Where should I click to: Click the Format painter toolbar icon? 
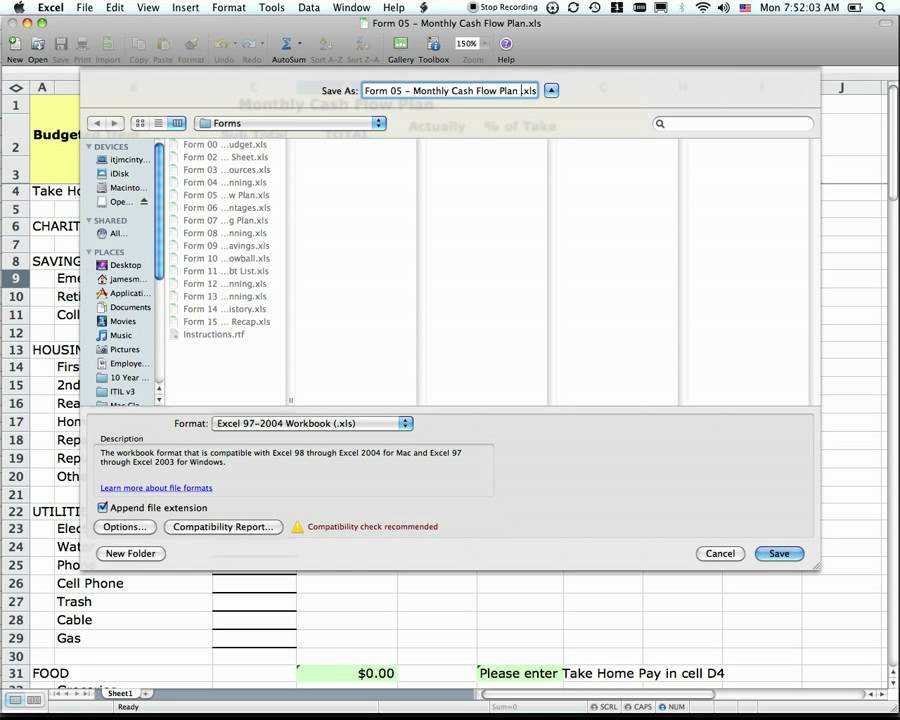pyautogui.click(x=191, y=44)
